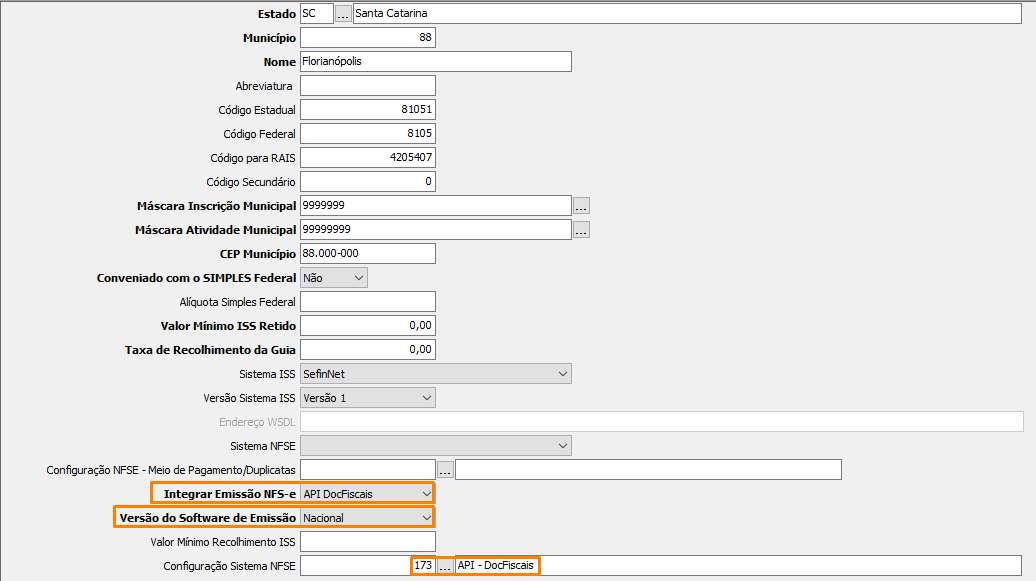
Task: Open the Máscara Inscrição Municipal lookup button
Action: pyautogui.click(x=581, y=206)
